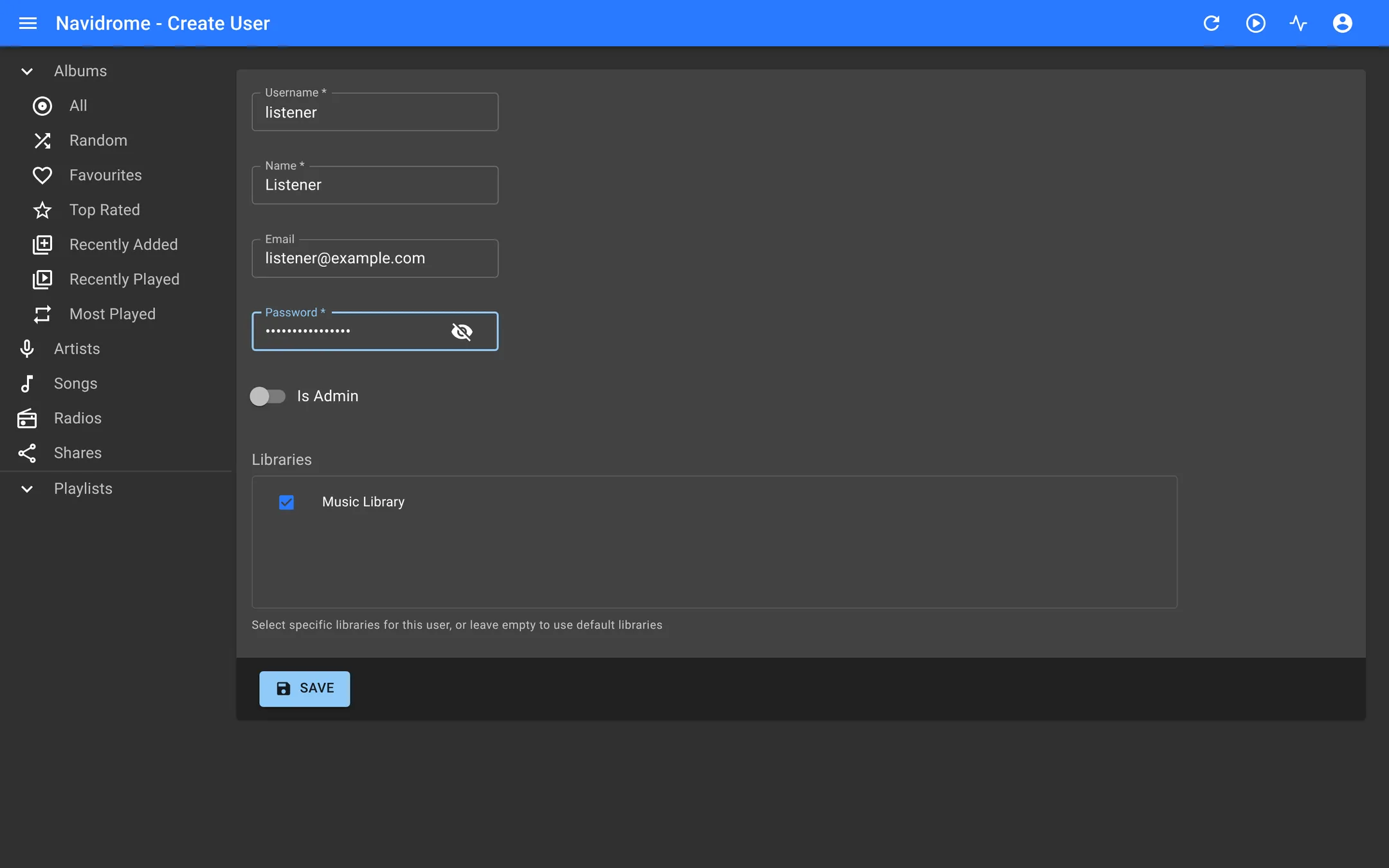The image size is (1389, 868).
Task: Show password with the eye toggle
Action: (462, 332)
